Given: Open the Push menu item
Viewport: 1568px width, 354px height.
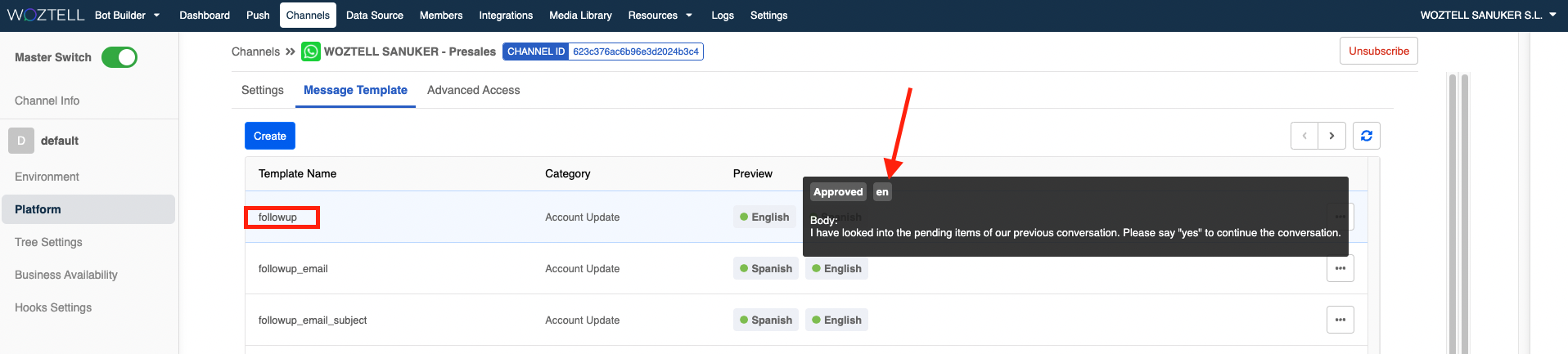Looking at the screenshot, I should (258, 15).
